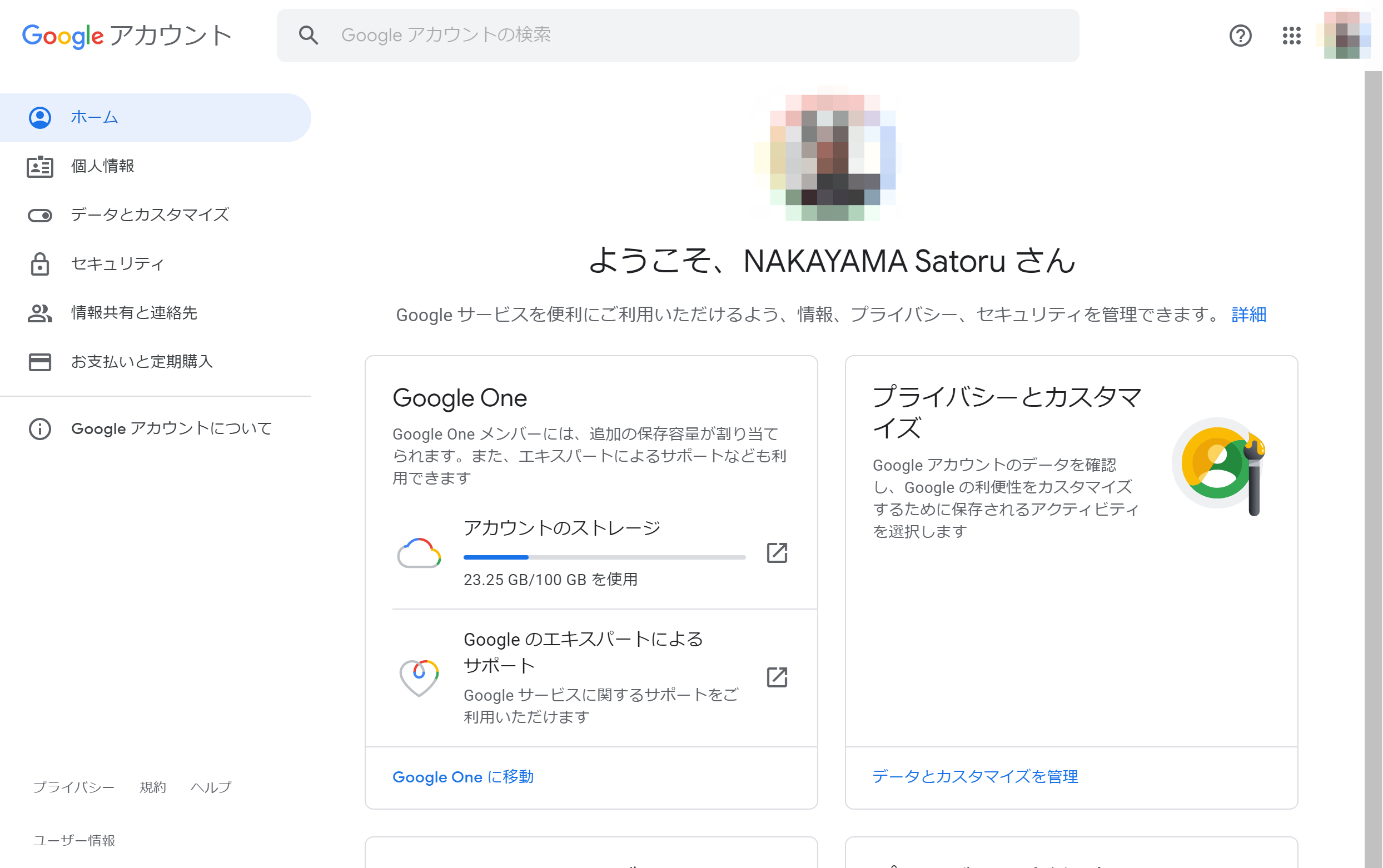Select the セキュリティ sidebar item

coord(117,263)
